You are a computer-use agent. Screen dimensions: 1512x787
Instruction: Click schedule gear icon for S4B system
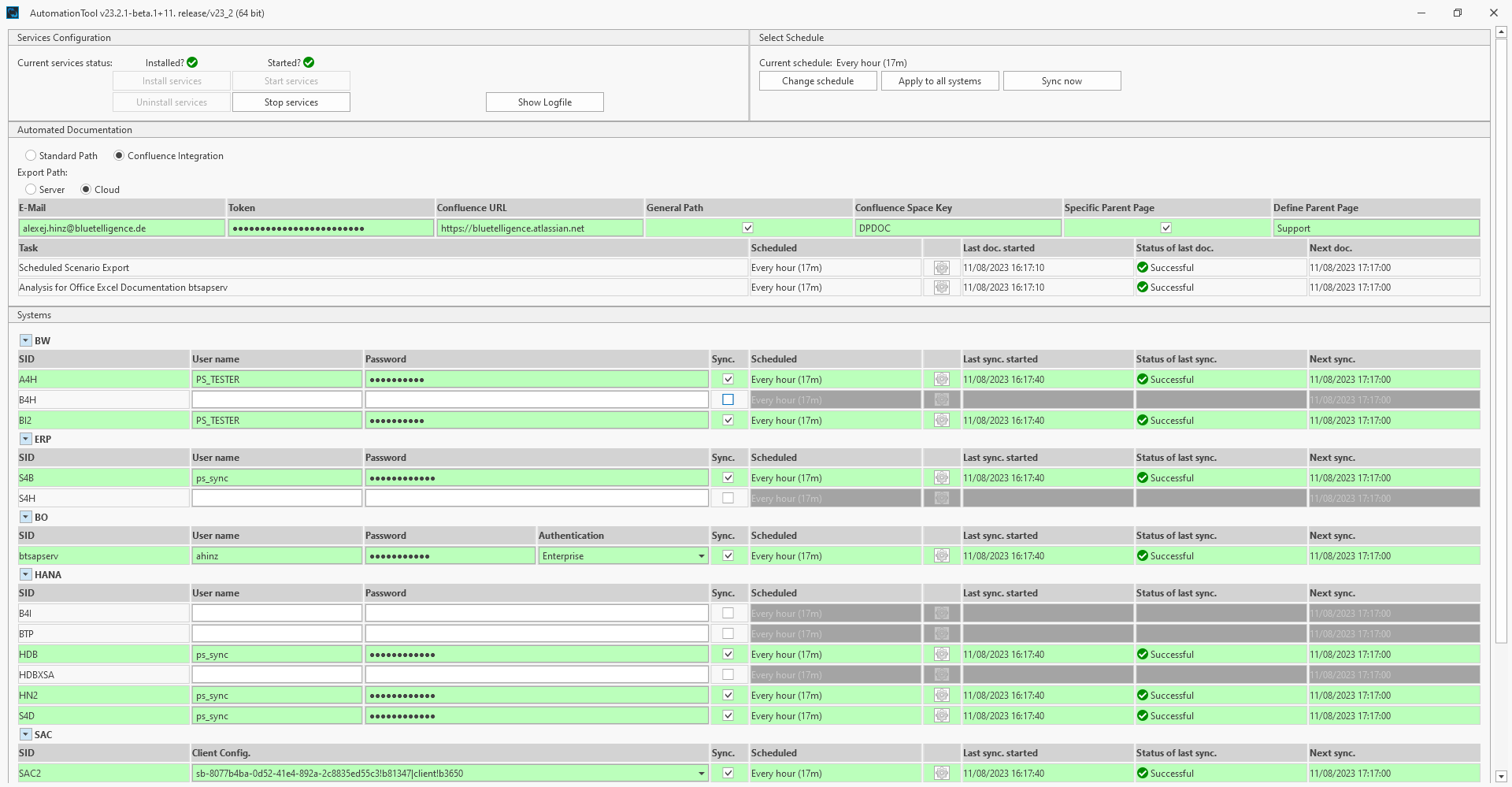[941, 478]
